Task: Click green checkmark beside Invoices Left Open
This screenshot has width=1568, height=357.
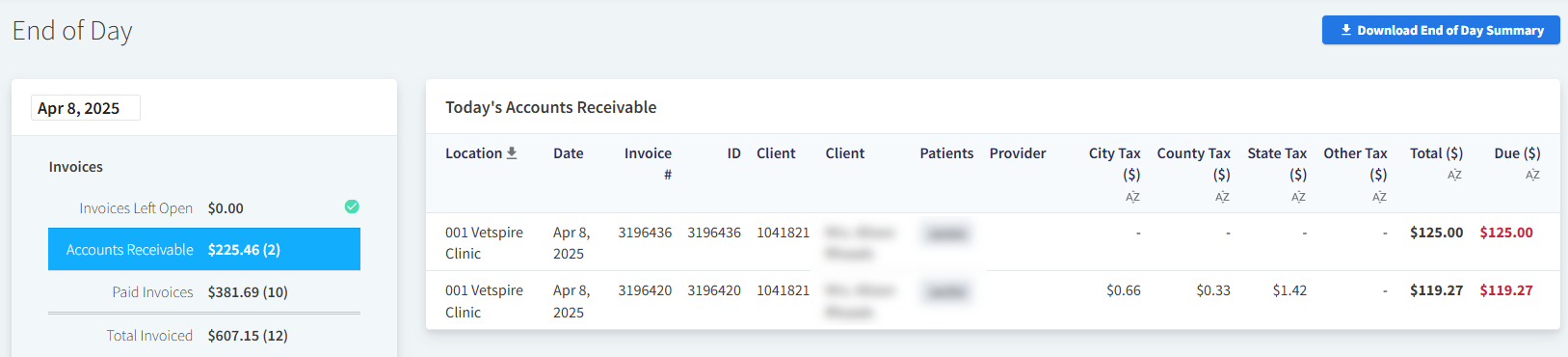Action: point(352,206)
